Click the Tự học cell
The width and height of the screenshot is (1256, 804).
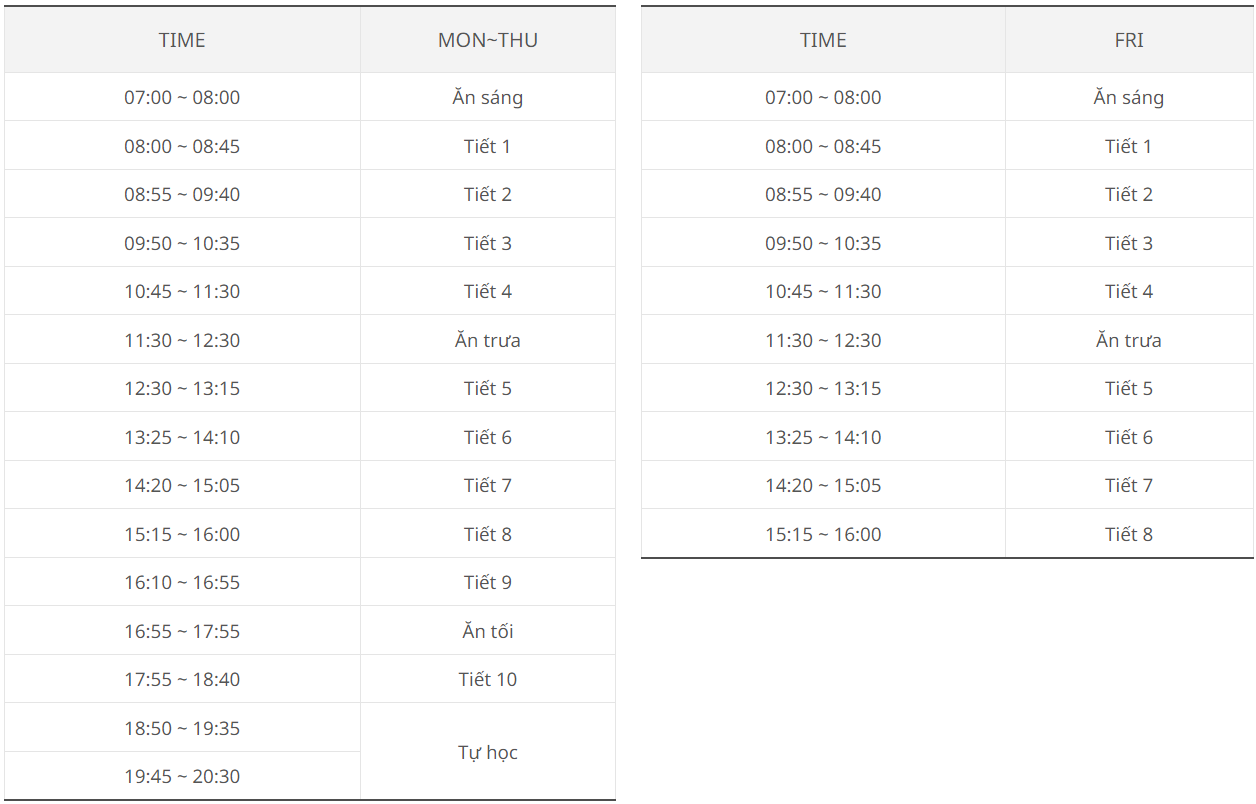click(488, 752)
